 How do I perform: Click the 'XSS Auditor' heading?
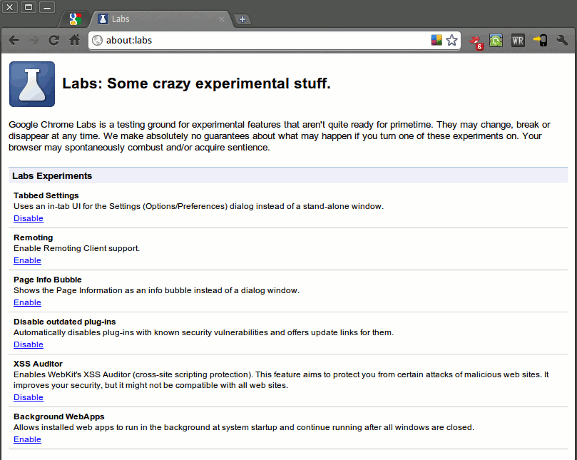(38, 364)
